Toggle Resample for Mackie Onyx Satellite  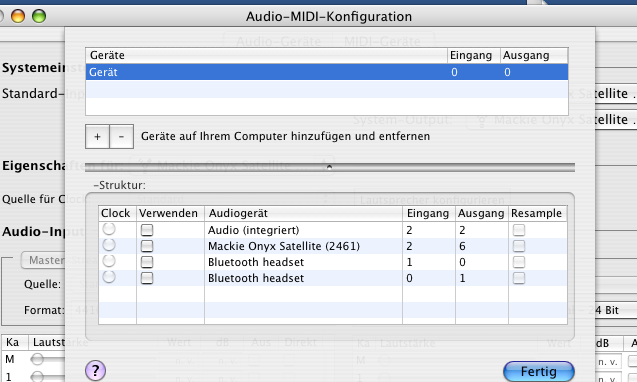click(x=519, y=246)
